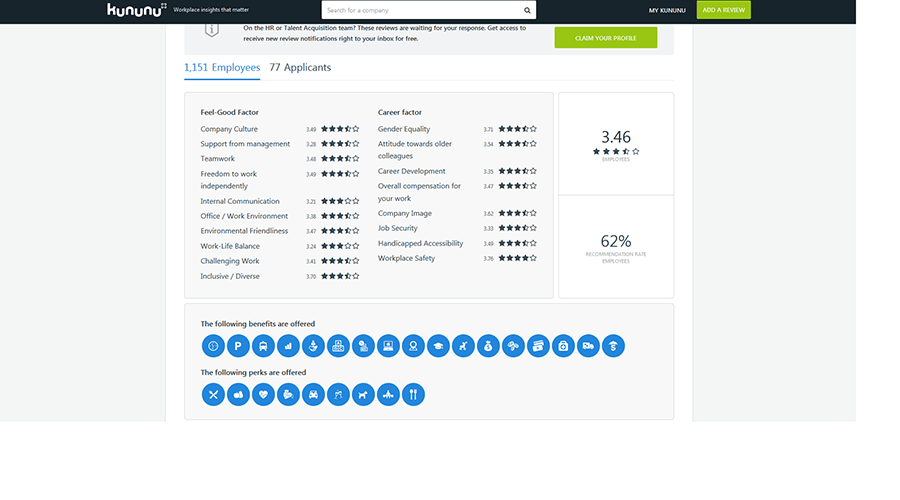Image resolution: width=900 pixels, height=500 pixels.
Task: Click the parking benefit icon
Action: click(x=238, y=346)
